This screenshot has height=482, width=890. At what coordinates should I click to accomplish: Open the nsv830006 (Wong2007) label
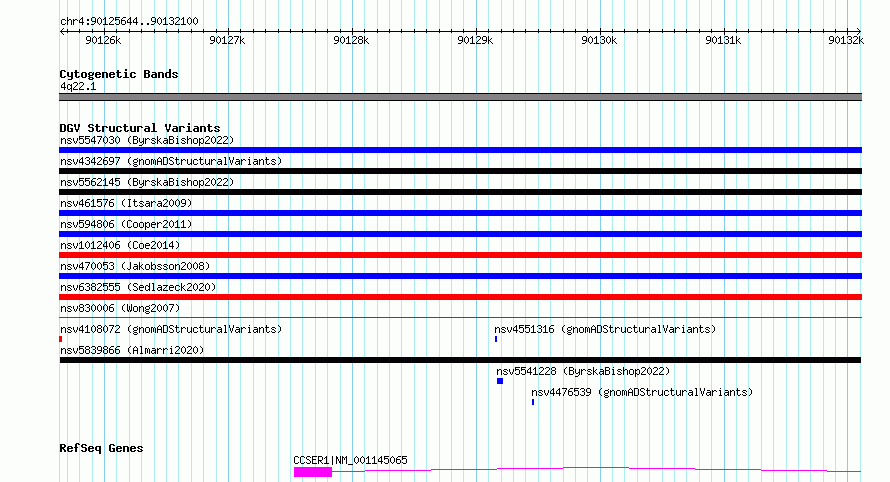click(x=120, y=308)
